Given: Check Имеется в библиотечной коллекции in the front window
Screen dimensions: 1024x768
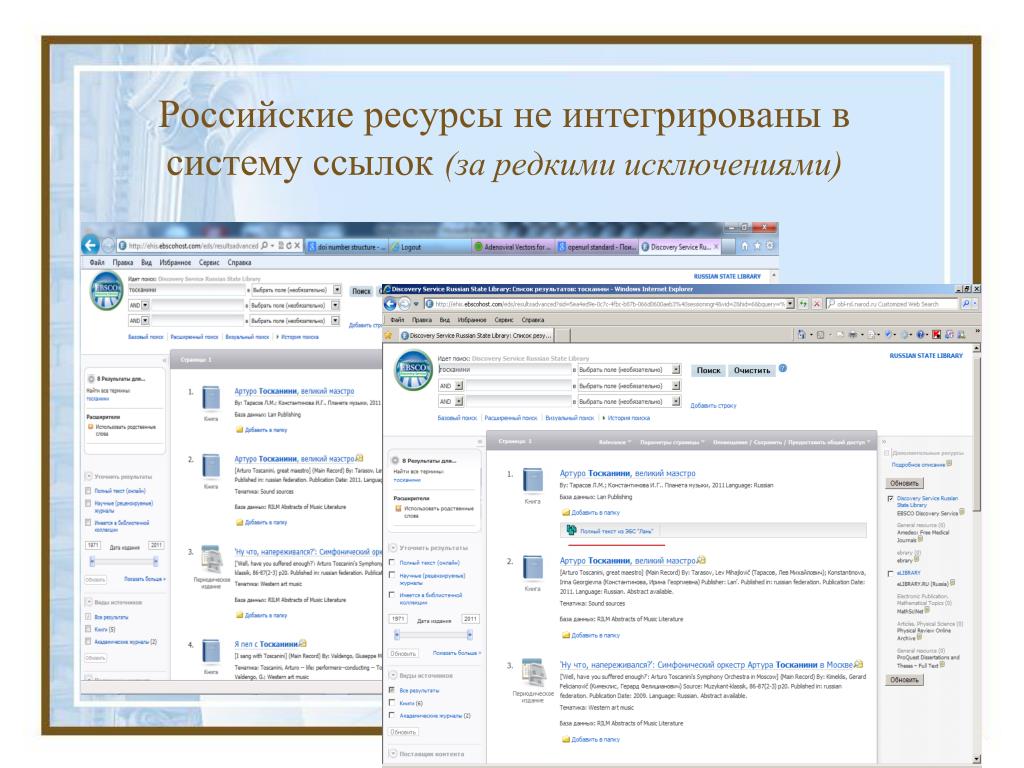Looking at the screenshot, I should point(392,595).
